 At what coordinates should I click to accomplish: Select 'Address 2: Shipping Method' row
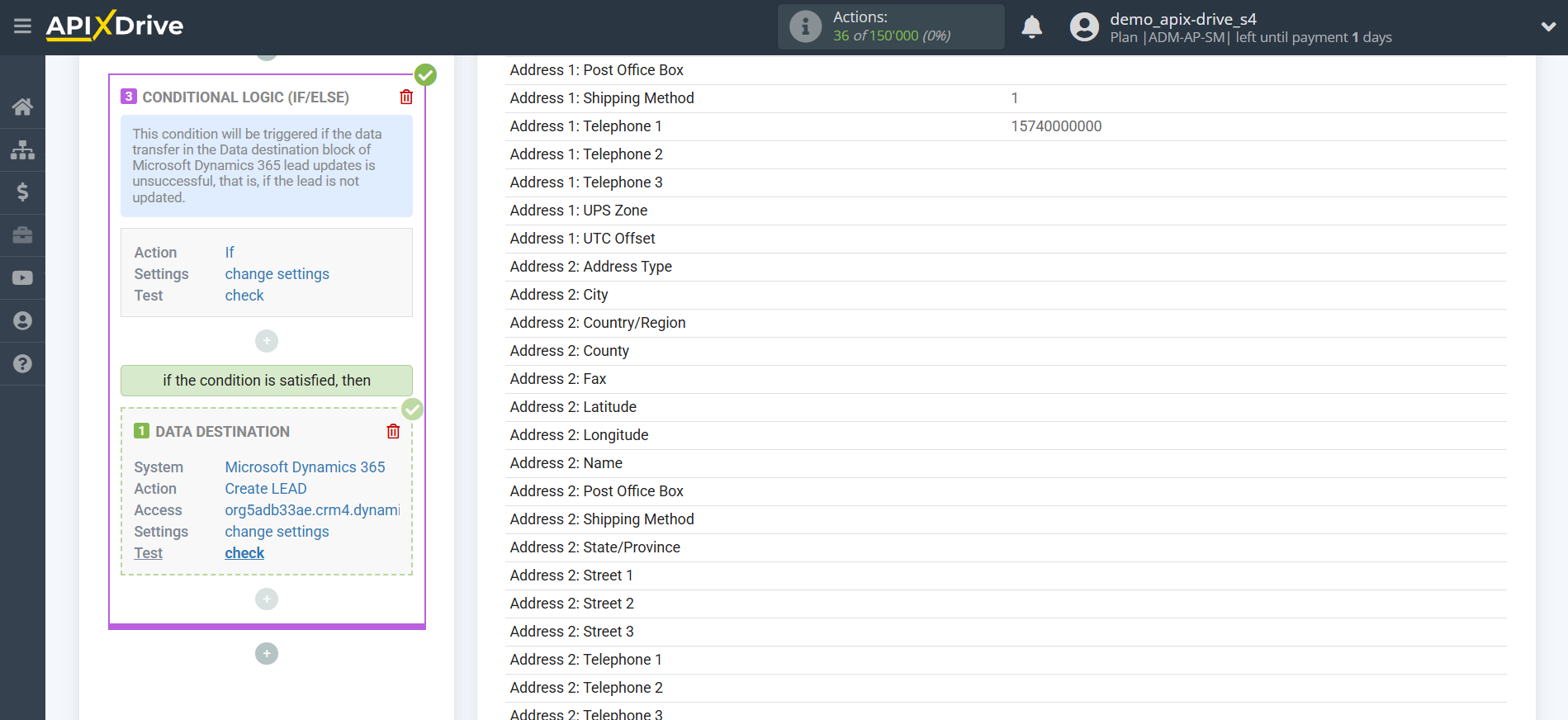(x=1006, y=519)
